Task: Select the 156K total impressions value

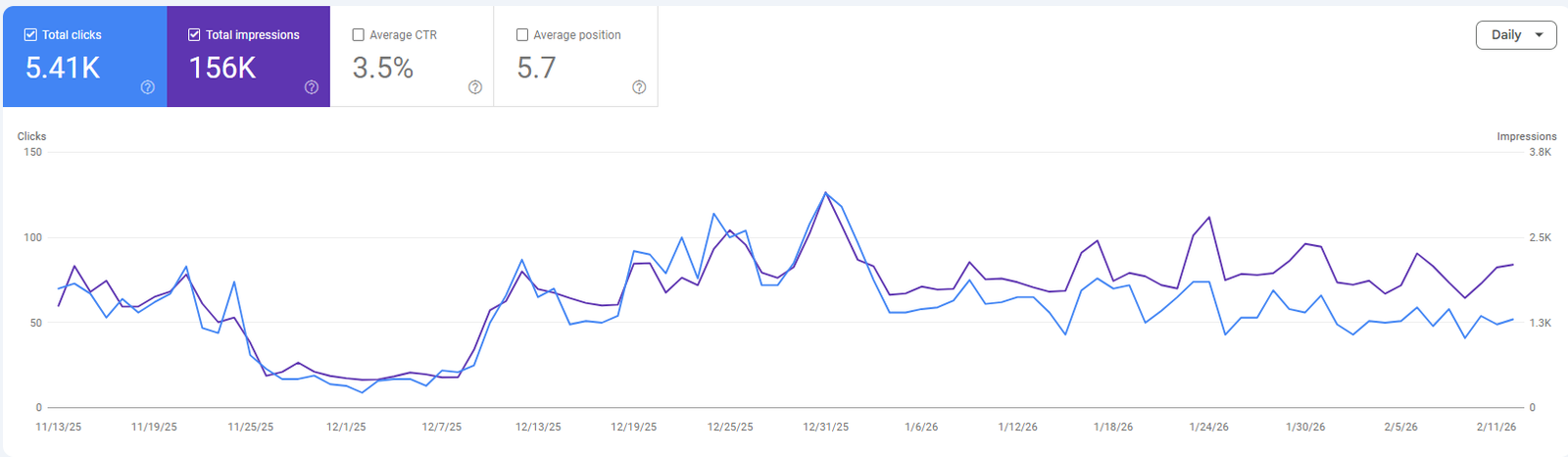Action: pyautogui.click(x=222, y=68)
